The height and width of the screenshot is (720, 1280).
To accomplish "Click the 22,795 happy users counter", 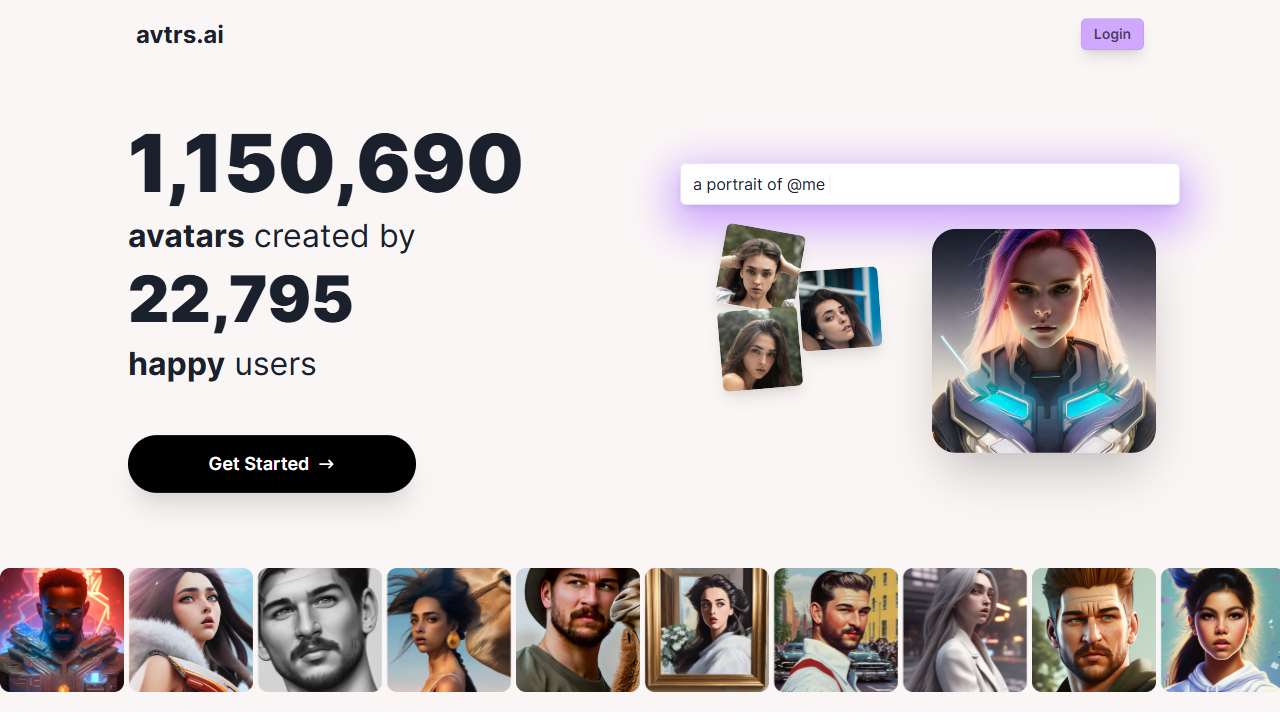I will tap(240, 299).
